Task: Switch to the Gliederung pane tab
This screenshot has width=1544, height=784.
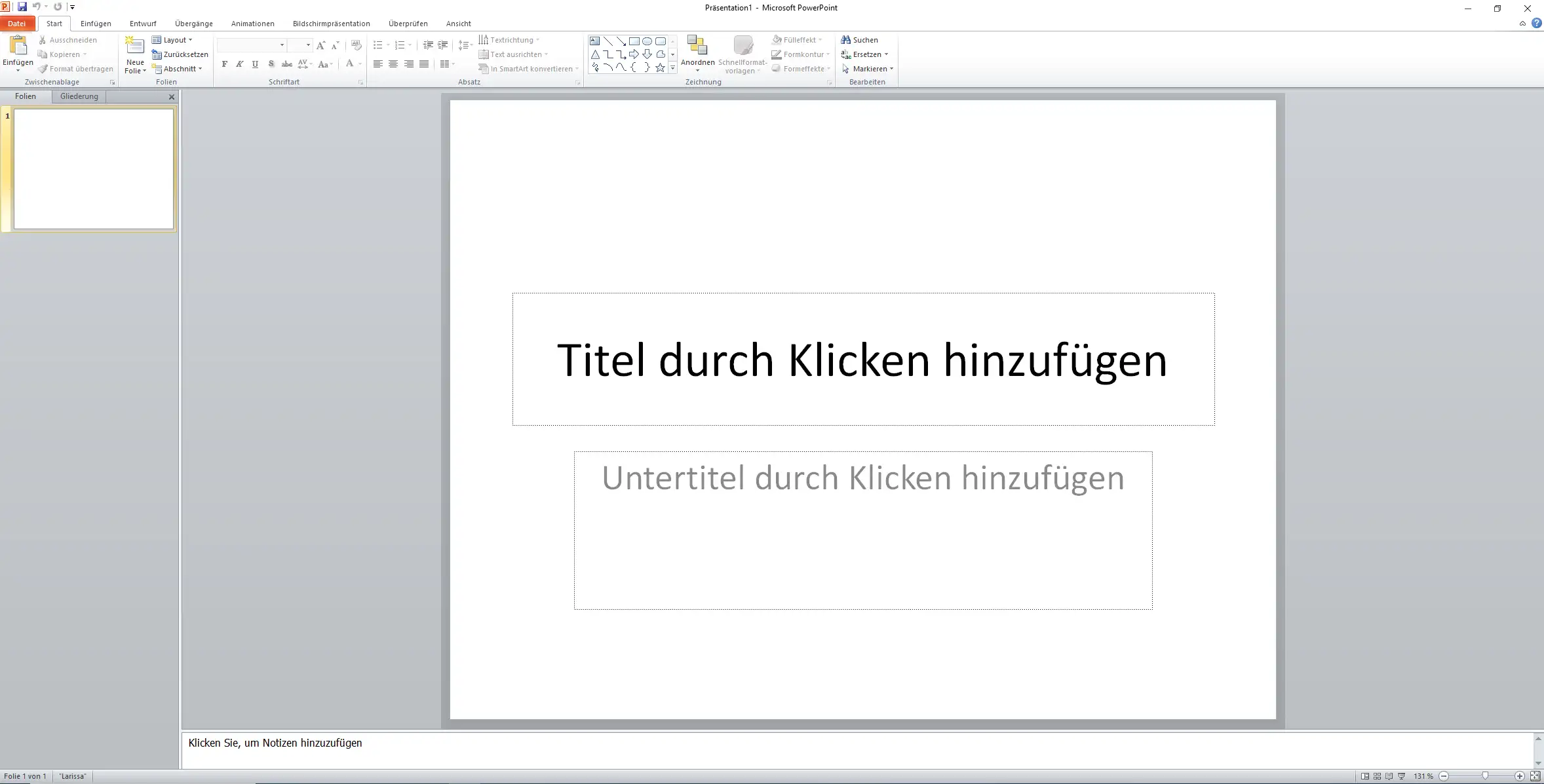Action: (x=79, y=96)
